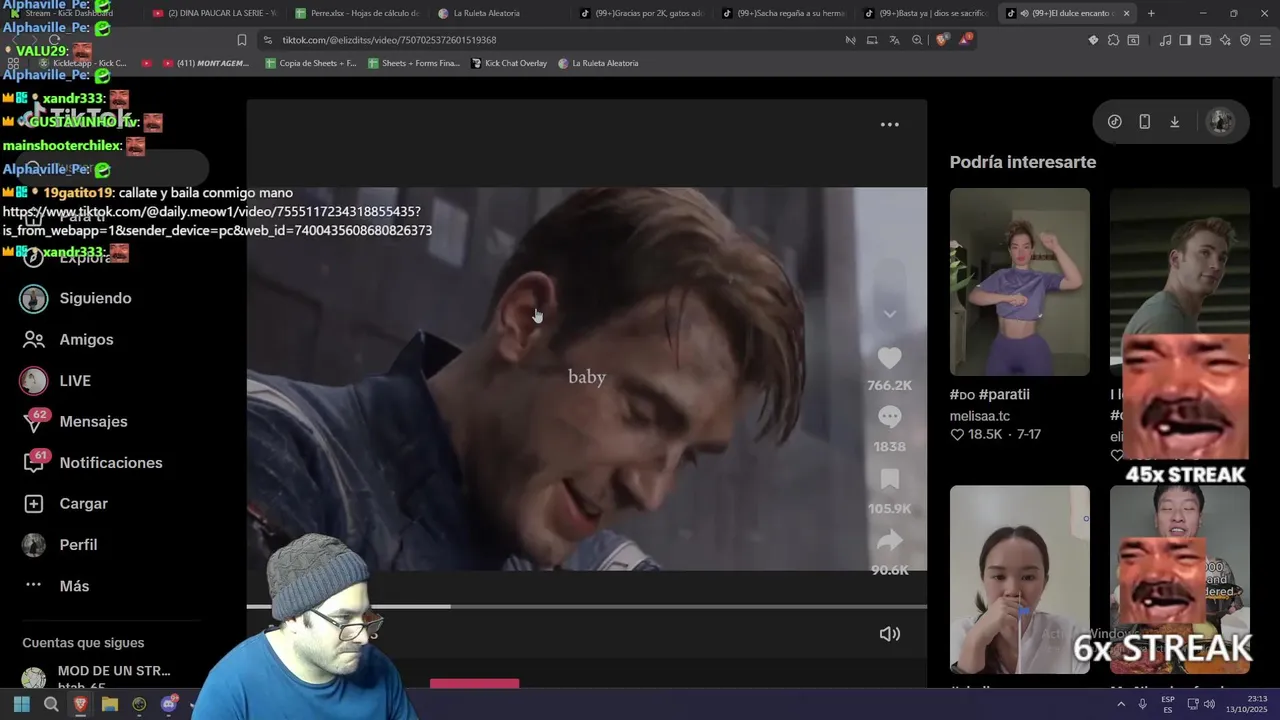Open La Ruleta Aleatoria bookmark
The image size is (1280, 720).
(598, 63)
